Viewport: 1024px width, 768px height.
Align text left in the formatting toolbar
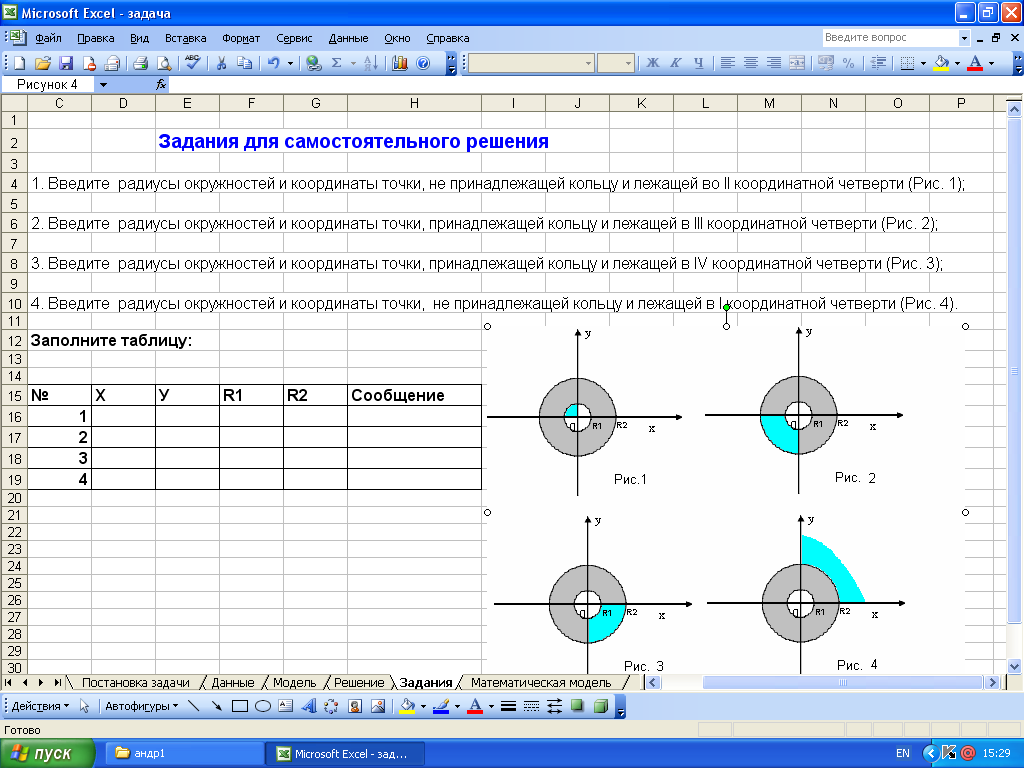click(728, 63)
